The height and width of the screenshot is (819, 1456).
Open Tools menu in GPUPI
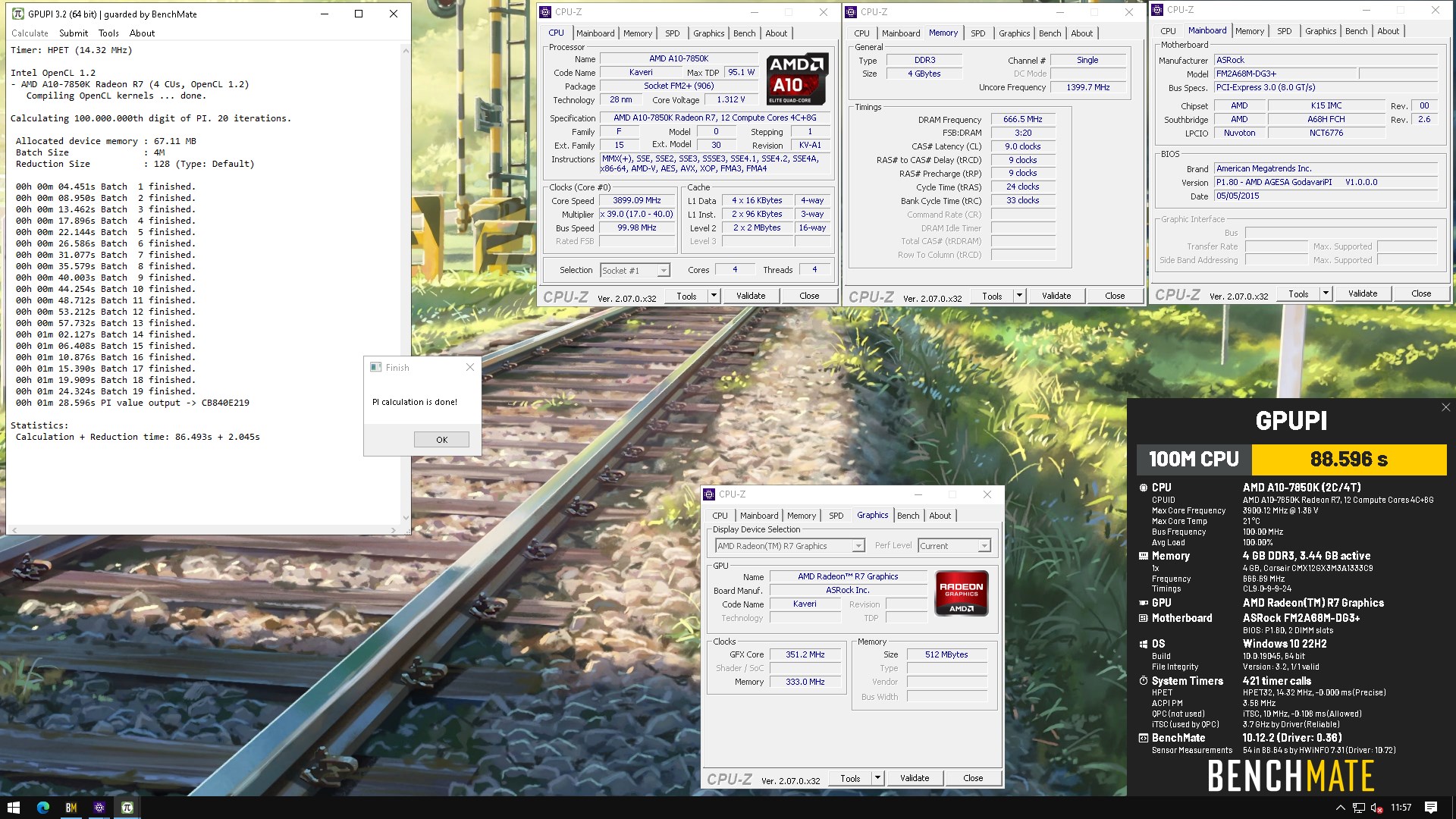pyautogui.click(x=108, y=33)
